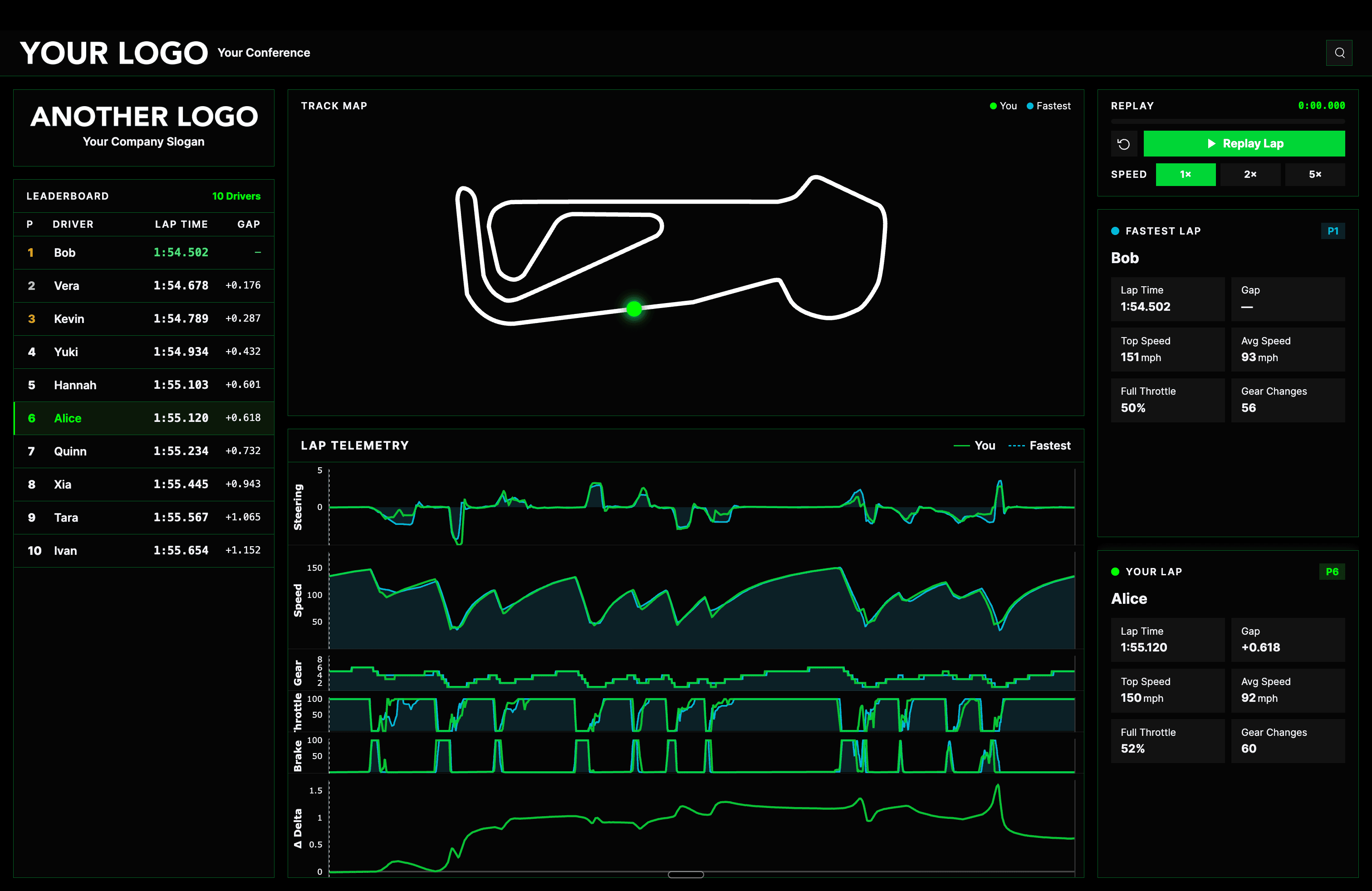Click the P1 badge in Fastest Lap panel
Image resolution: width=1372 pixels, height=891 pixels.
1333,230
